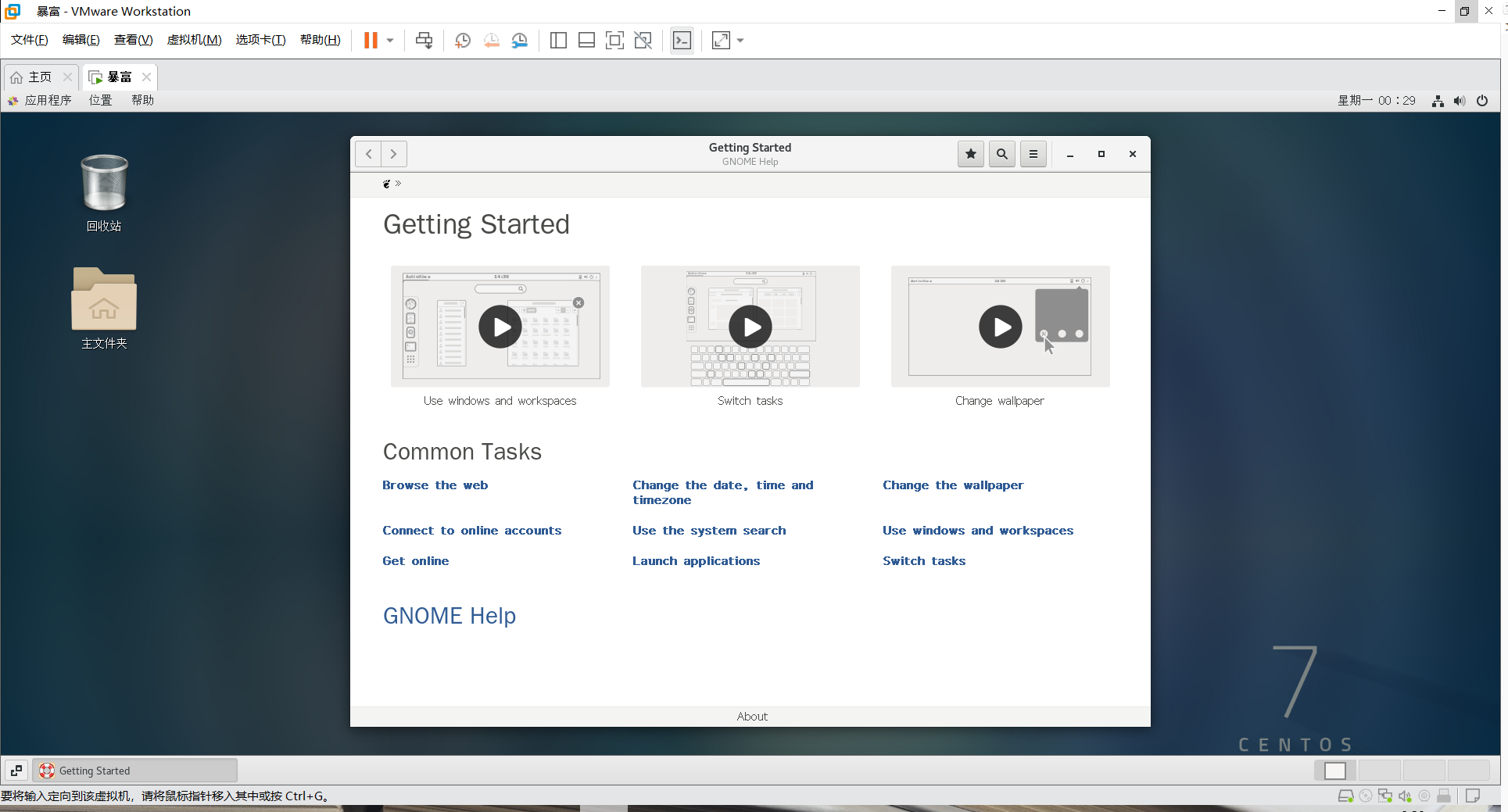Expand the stretch guest options dropdown arrow
The height and width of the screenshot is (812, 1508).
[x=740, y=41]
